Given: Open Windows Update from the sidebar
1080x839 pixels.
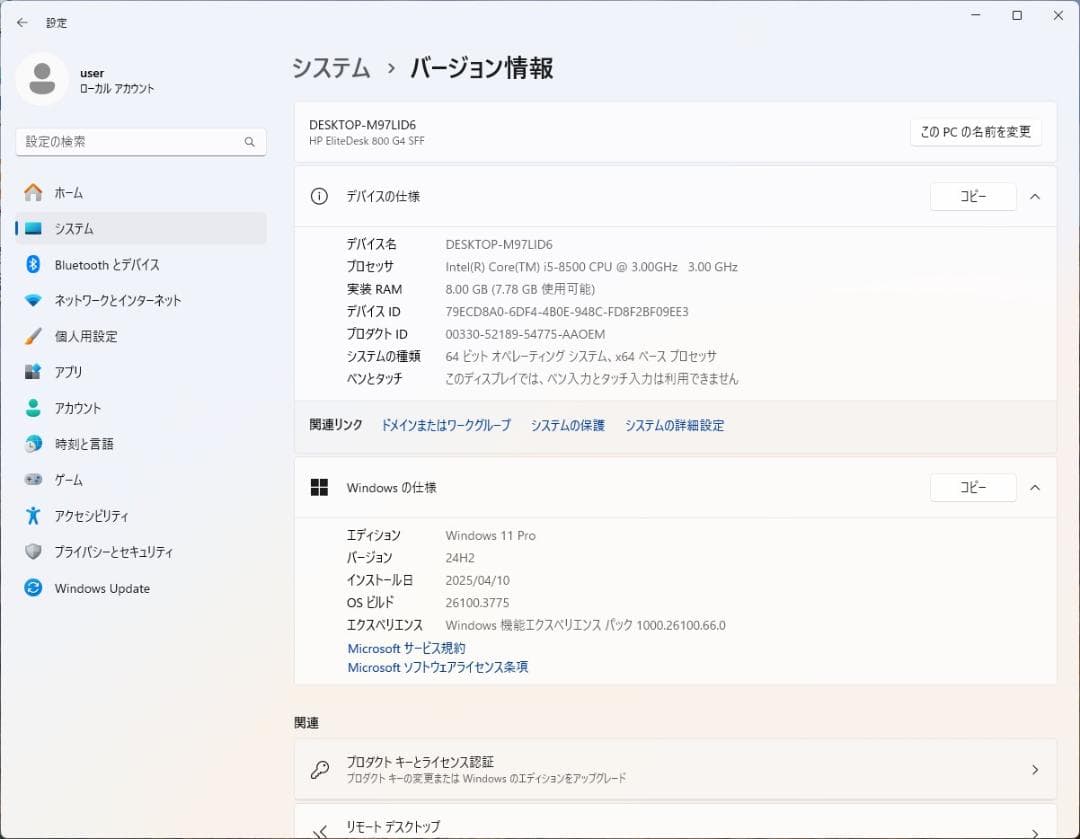Looking at the screenshot, I should click(90, 588).
